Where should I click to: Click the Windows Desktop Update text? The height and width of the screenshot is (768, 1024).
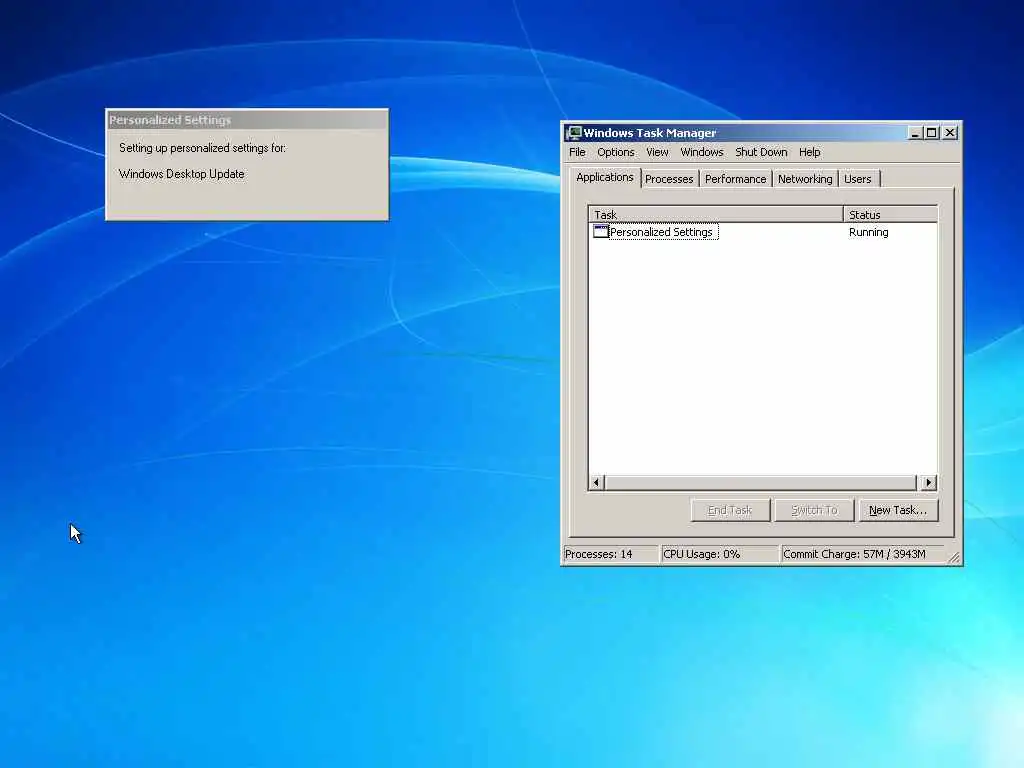tap(182, 174)
